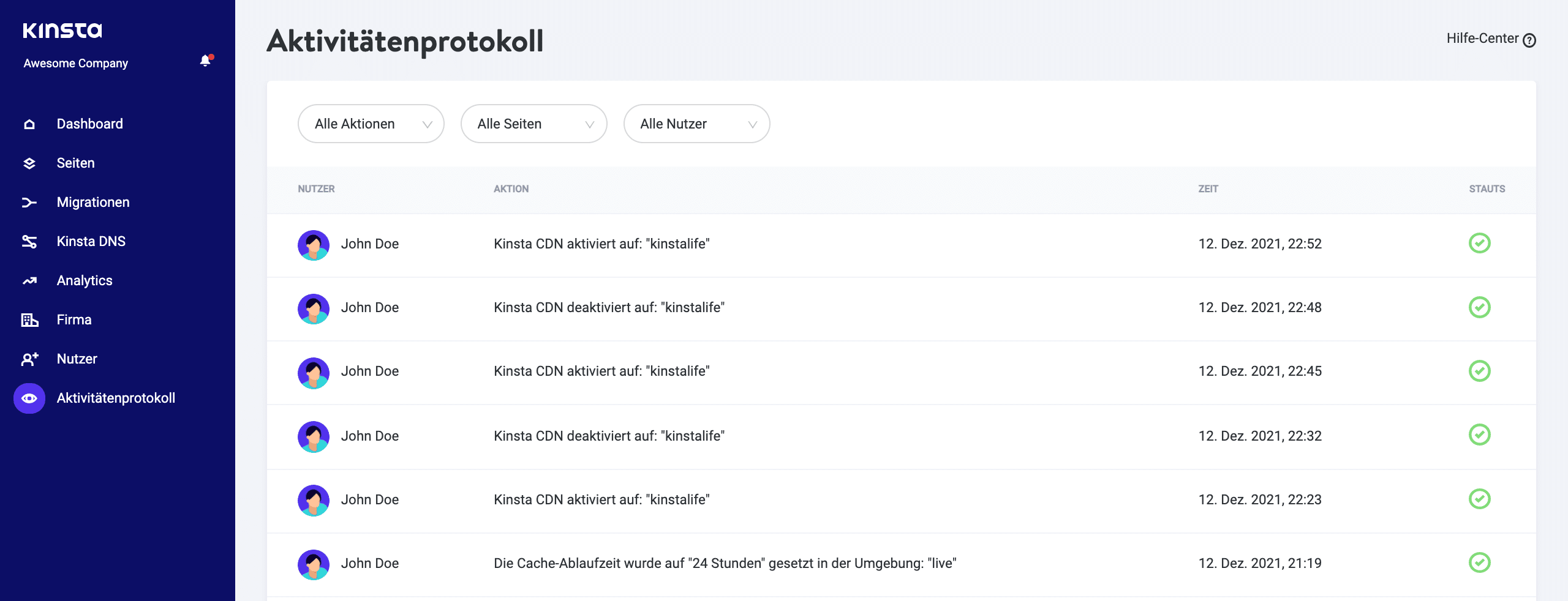Click the Migrationen arrow icon
Screen dimensions: 1568x601
pos(29,203)
